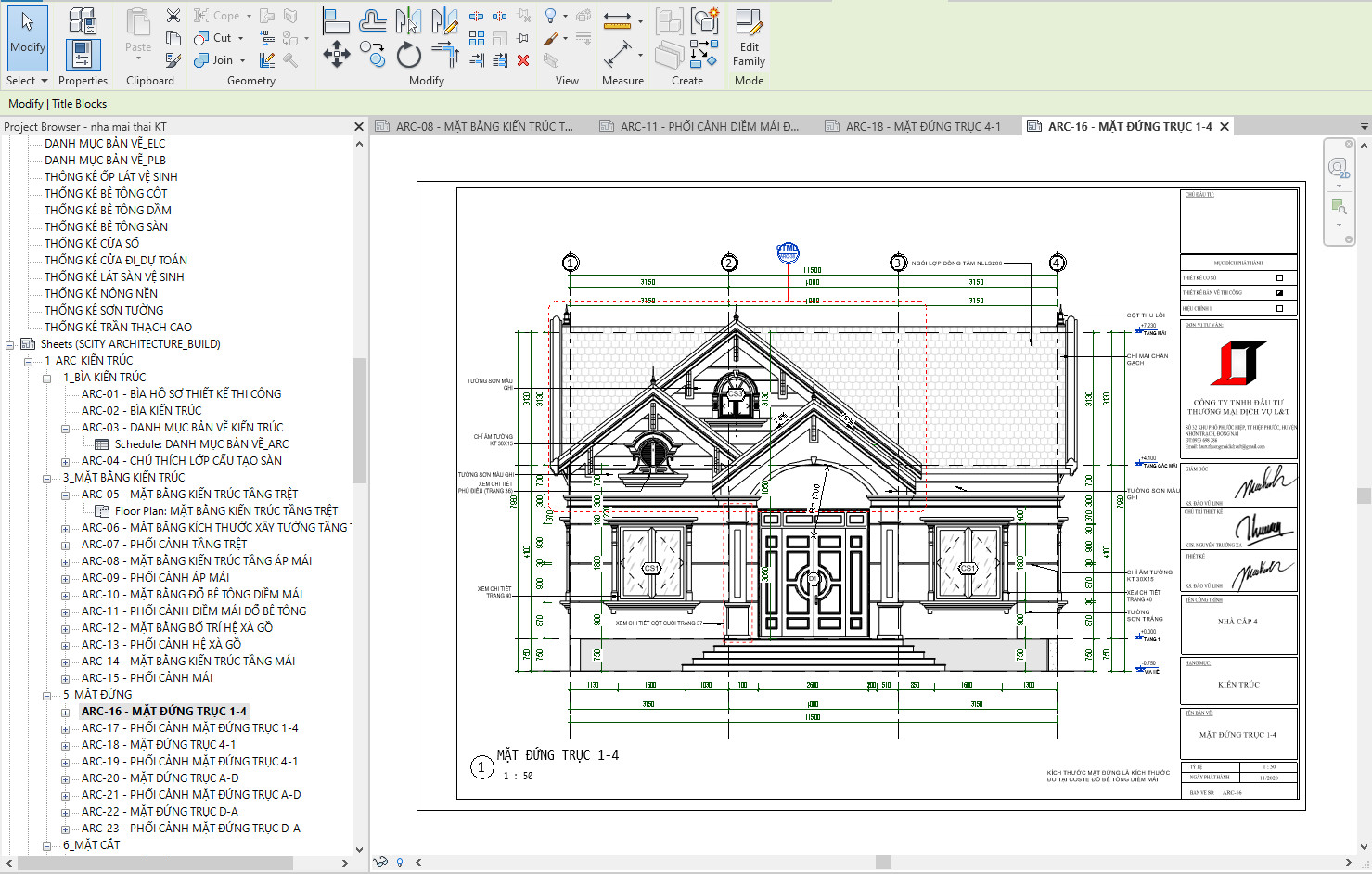This screenshot has width=1372, height=874.
Task: Click Zoom in Region on navigation bar
Action: pyautogui.click(x=1338, y=206)
